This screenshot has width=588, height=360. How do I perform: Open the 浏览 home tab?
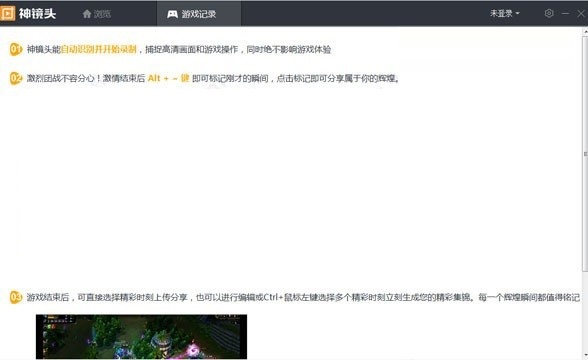point(97,14)
